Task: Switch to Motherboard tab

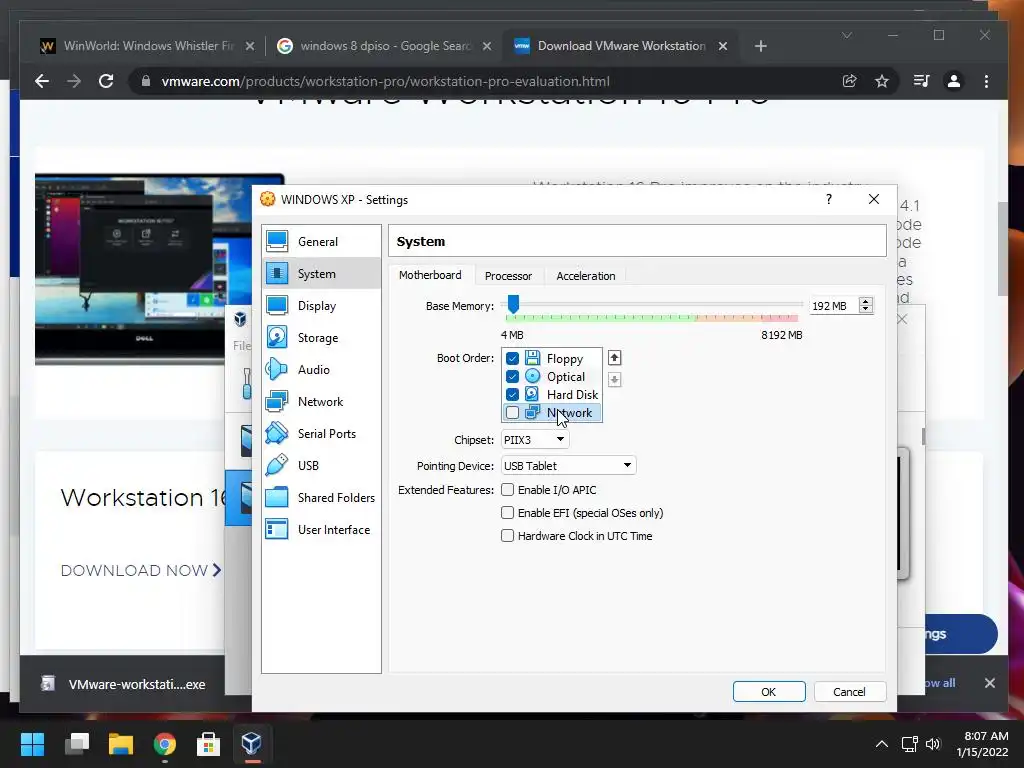Action: [x=430, y=275]
